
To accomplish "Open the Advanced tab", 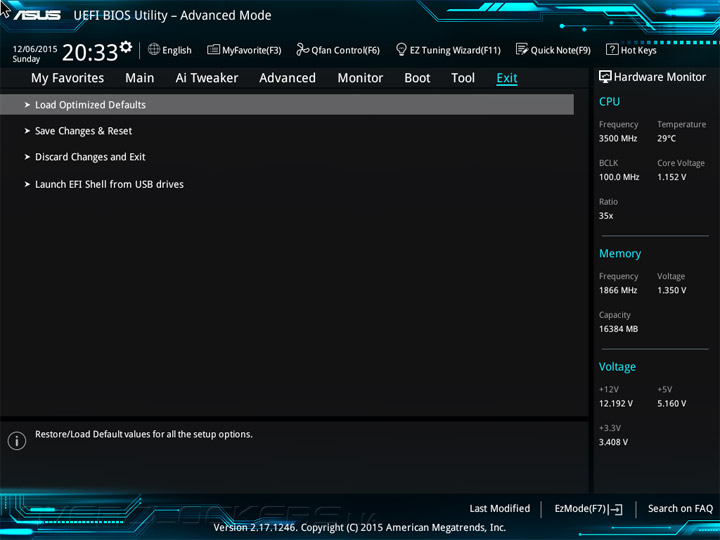I will click(287, 78).
